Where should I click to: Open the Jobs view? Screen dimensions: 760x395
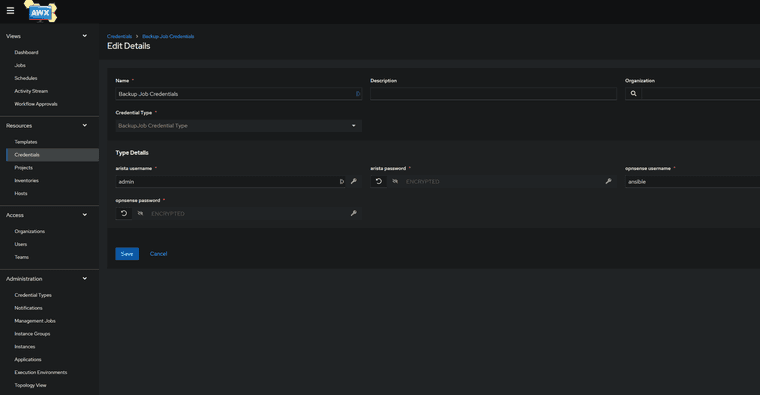click(x=20, y=65)
